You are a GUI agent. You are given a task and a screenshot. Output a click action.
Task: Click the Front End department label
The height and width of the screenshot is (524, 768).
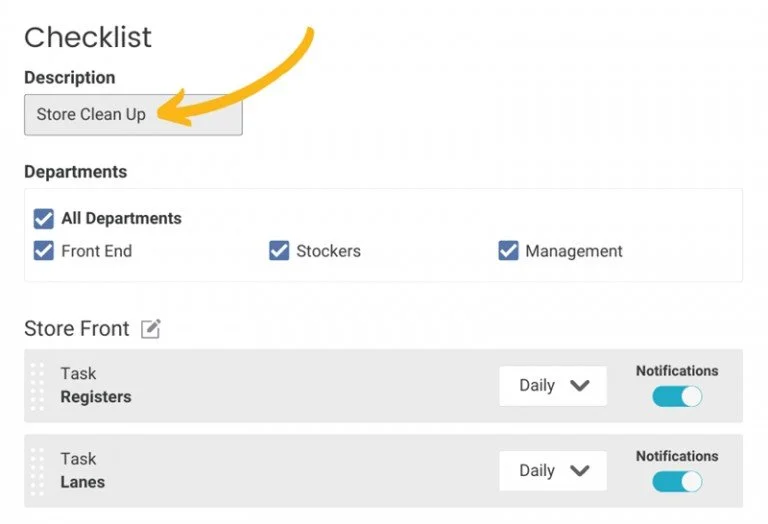96,251
